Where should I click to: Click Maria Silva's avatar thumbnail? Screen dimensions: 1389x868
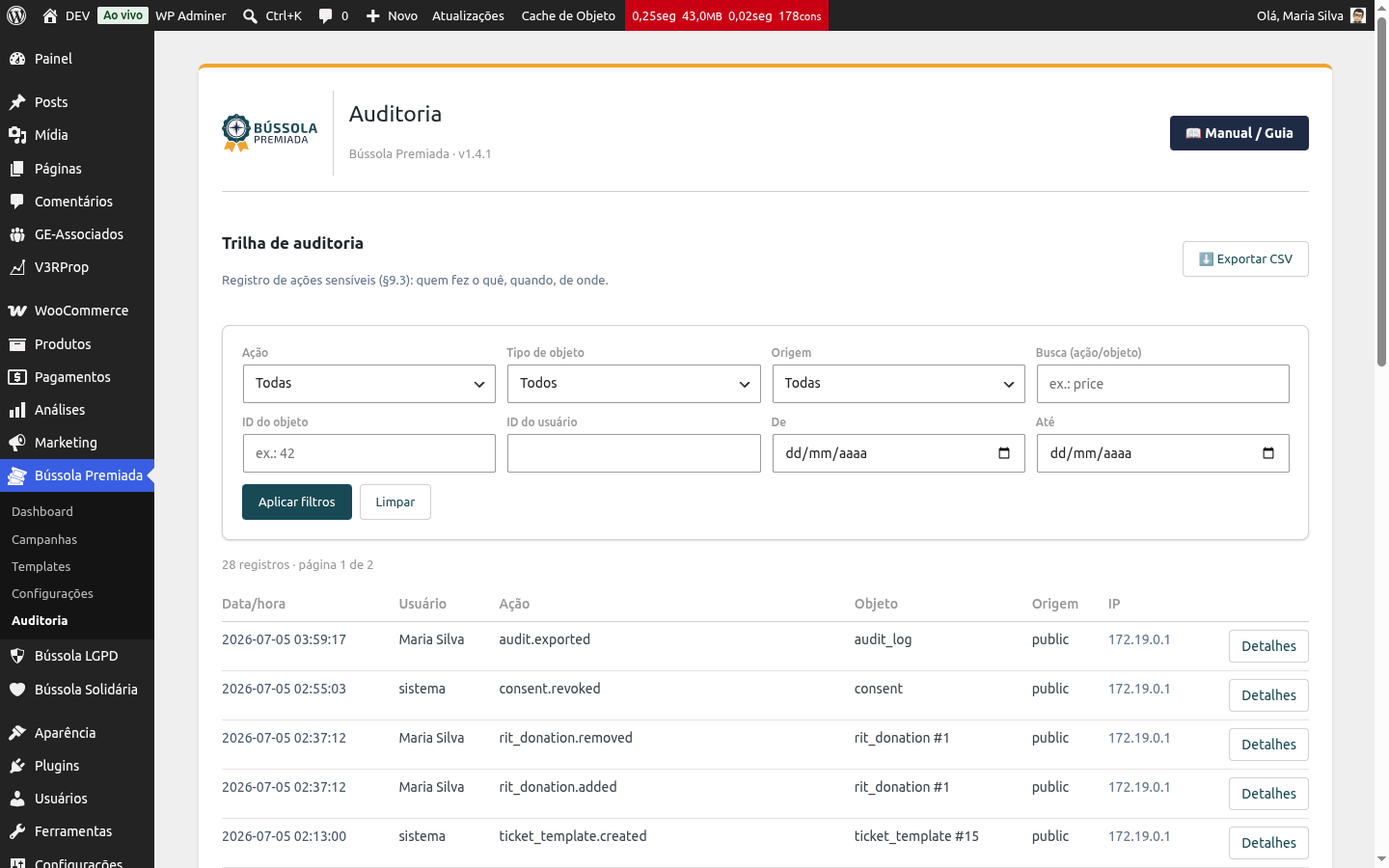coord(1358,15)
